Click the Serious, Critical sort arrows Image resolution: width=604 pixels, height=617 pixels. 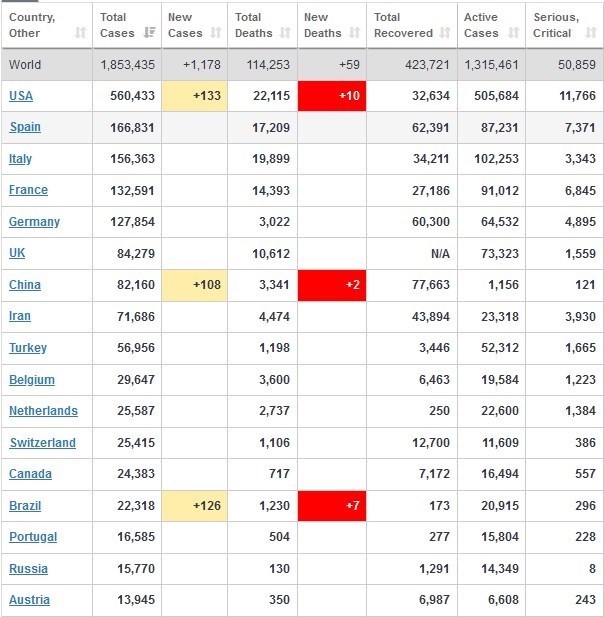click(x=589, y=33)
